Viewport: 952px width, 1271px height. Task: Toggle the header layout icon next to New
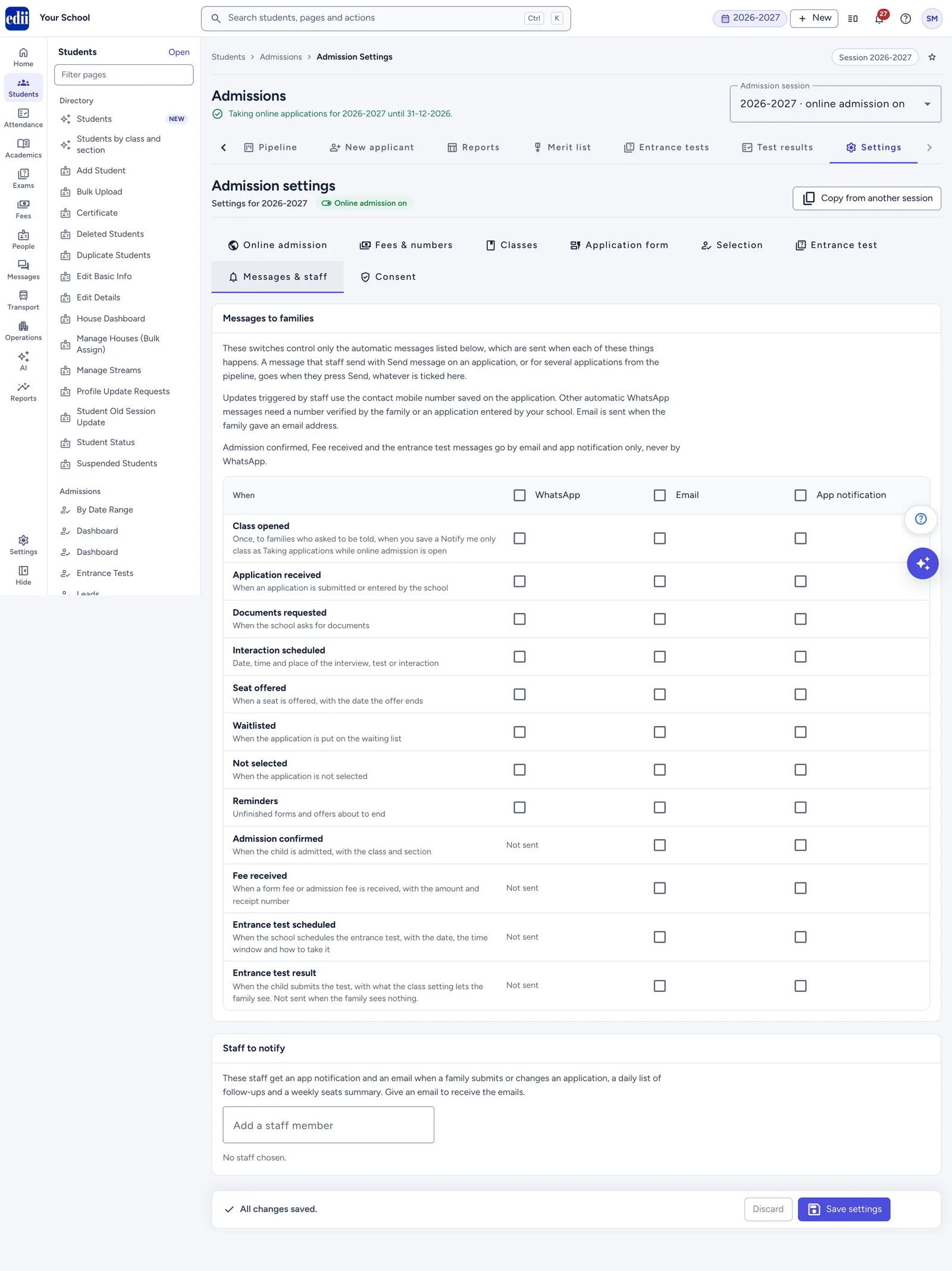(x=853, y=18)
